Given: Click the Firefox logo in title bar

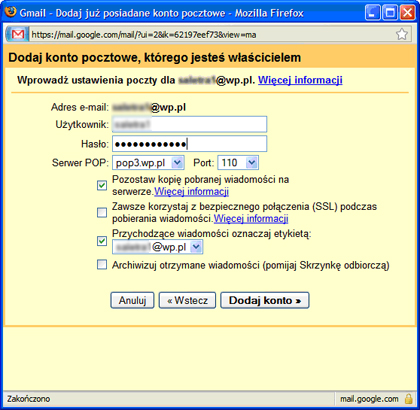Looking at the screenshot, I should click(11, 13).
